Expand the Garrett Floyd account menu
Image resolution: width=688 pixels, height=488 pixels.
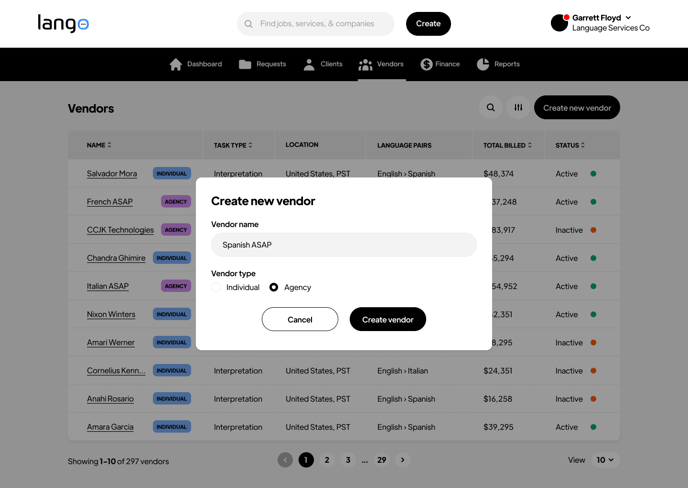tap(628, 18)
